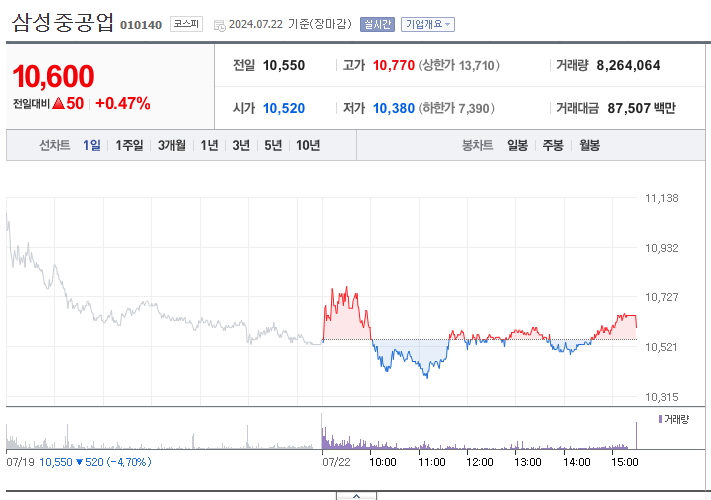Select the 3개월 line chart tab
The width and height of the screenshot is (711, 500).
point(172,145)
